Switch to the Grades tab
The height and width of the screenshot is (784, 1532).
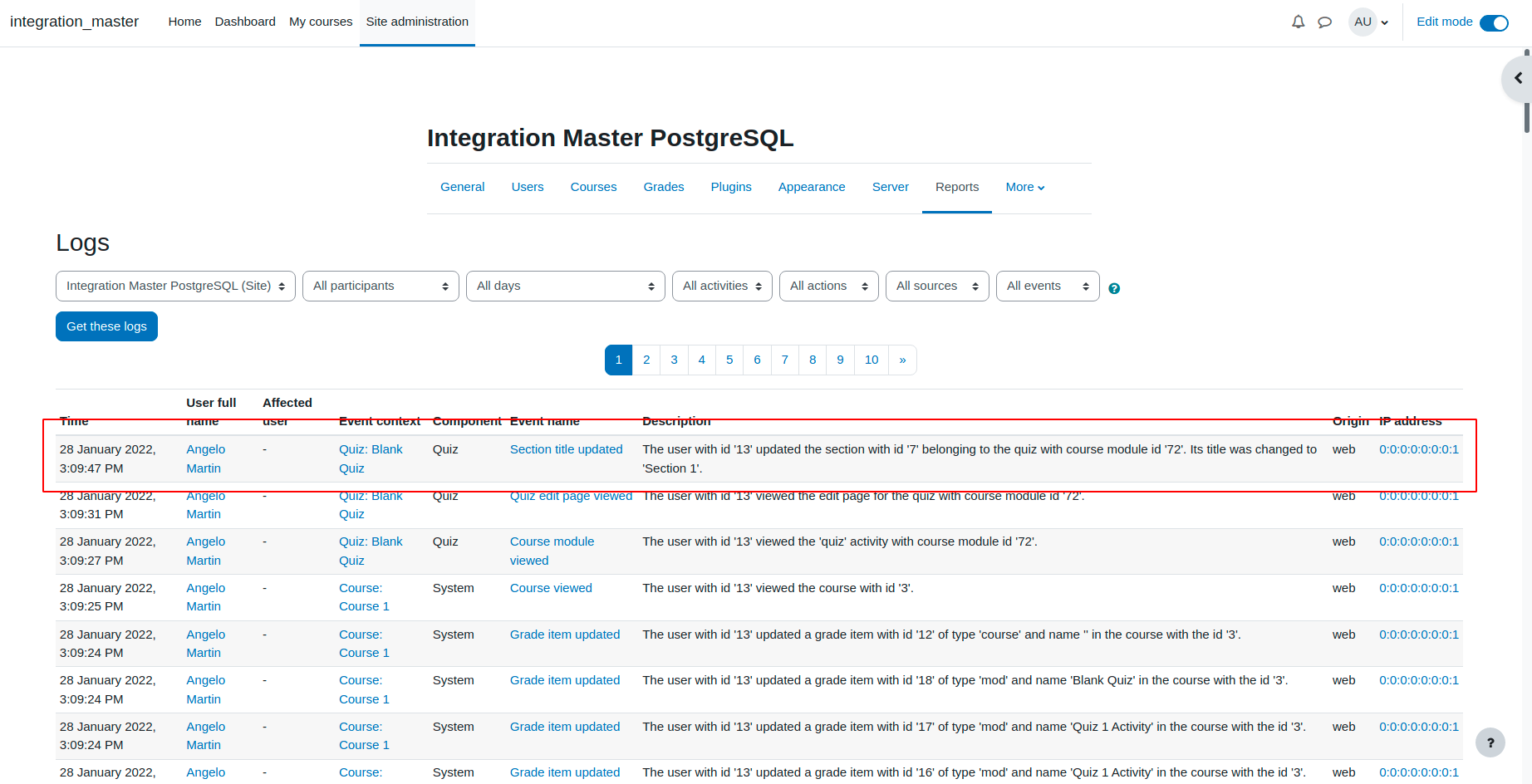click(x=664, y=187)
